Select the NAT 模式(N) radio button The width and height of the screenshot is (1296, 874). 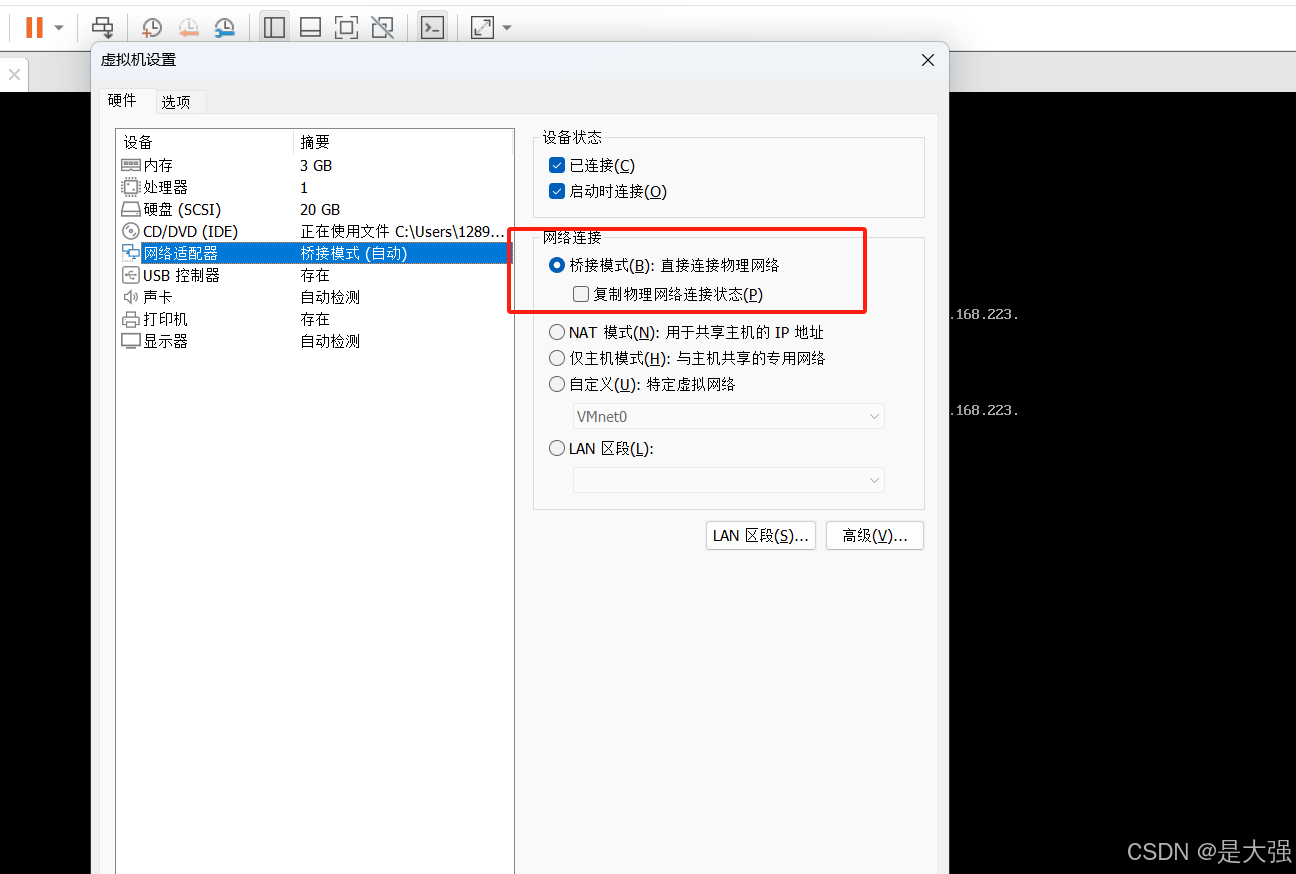click(x=557, y=332)
